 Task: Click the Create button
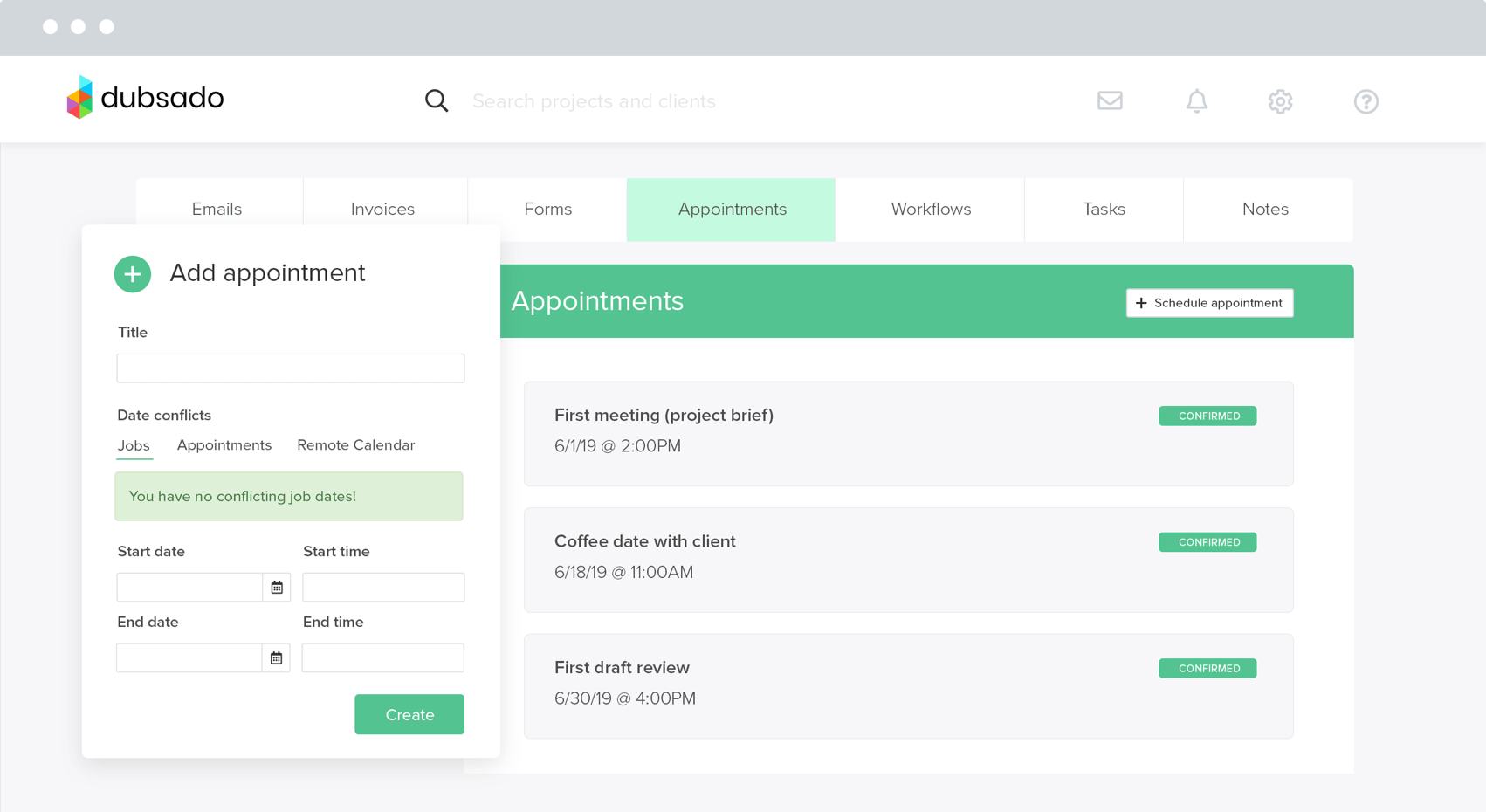click(x=409, y=714)
